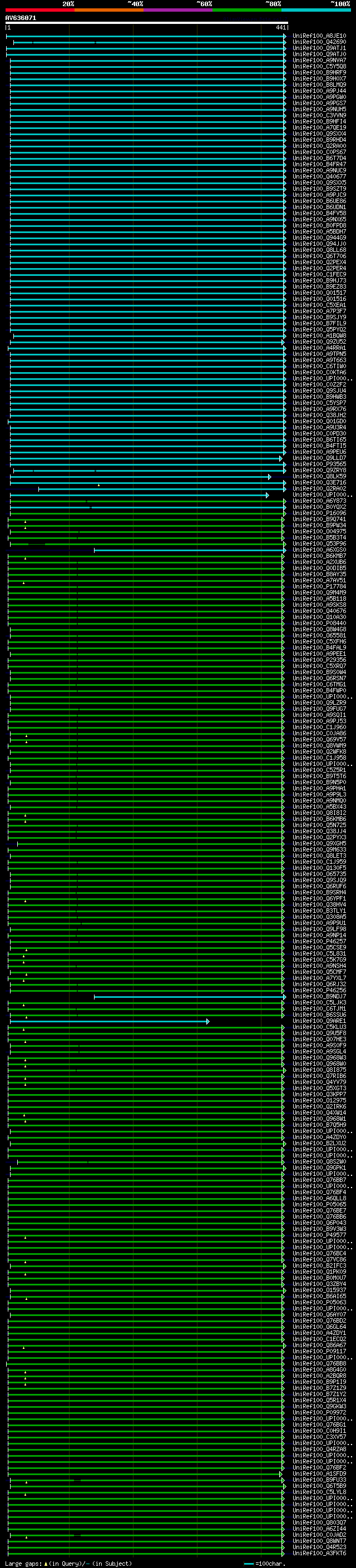The image size is (356, 1568).
Task: Select hit label UniRef100_A7QE19
Action: tap(319, 128)
